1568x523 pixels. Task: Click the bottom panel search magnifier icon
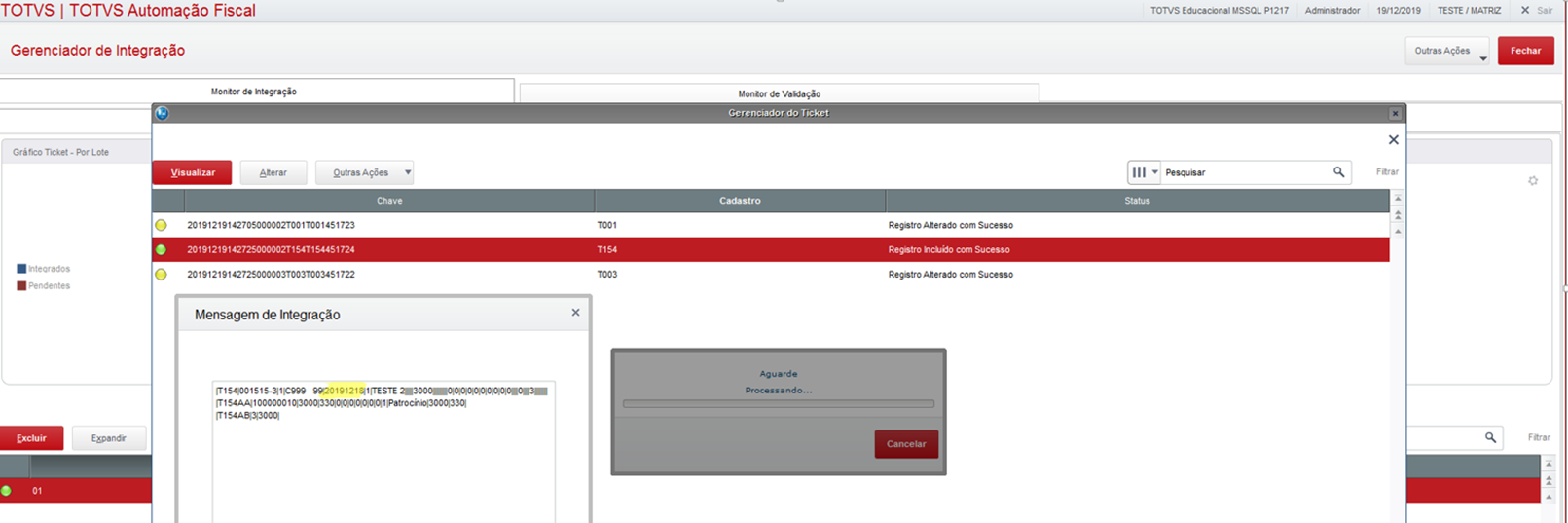tap(1490, 438)
